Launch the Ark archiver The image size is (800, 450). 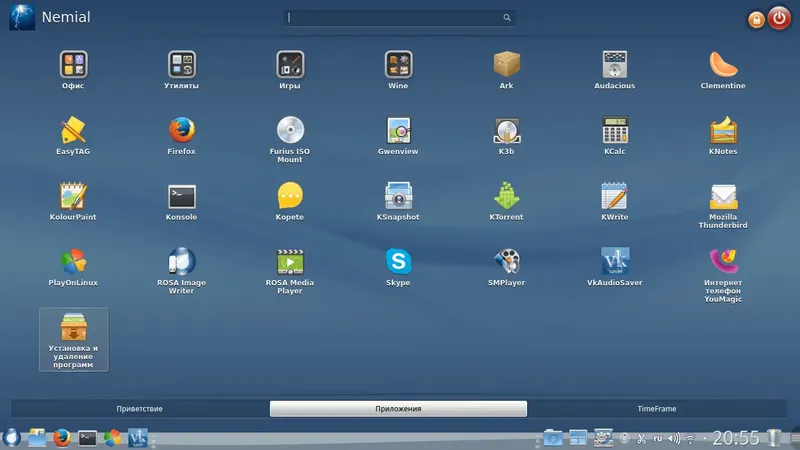(507, 70)
